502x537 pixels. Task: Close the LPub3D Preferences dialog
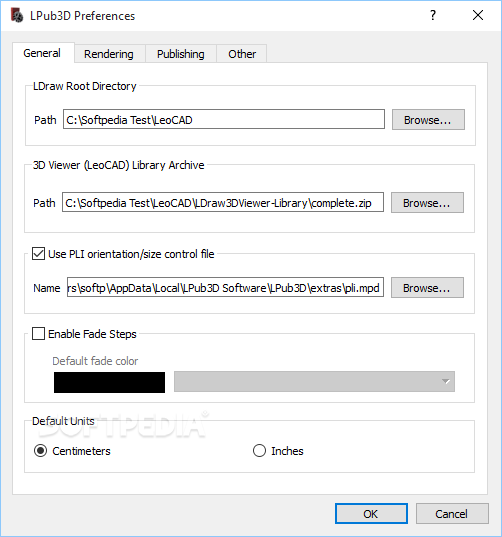478,15
